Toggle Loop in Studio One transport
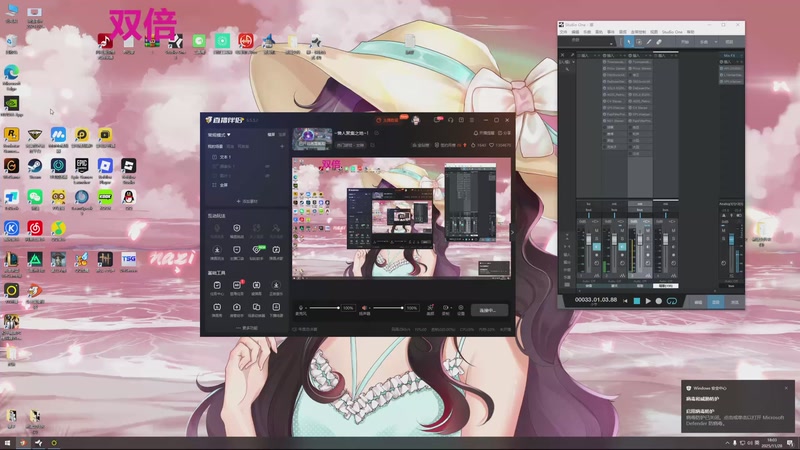 (x=672, y=301)
